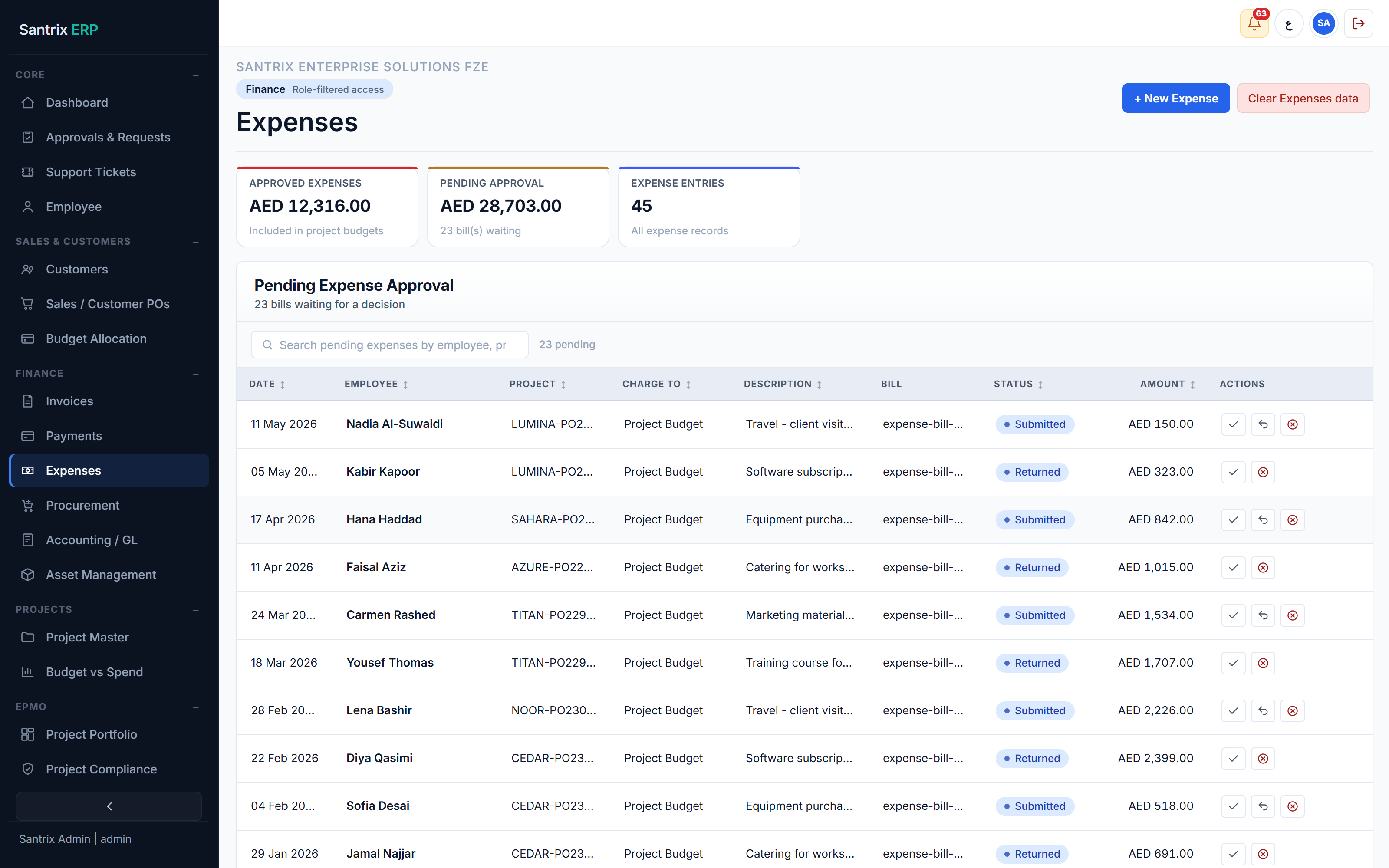
Task: Collapse the CORE sidebar section
Action: [x=196, y=75]
